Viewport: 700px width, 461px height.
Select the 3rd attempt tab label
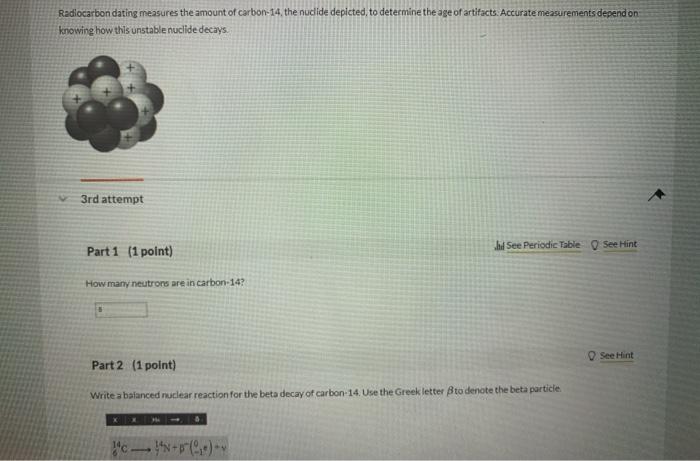click(112, 199)
